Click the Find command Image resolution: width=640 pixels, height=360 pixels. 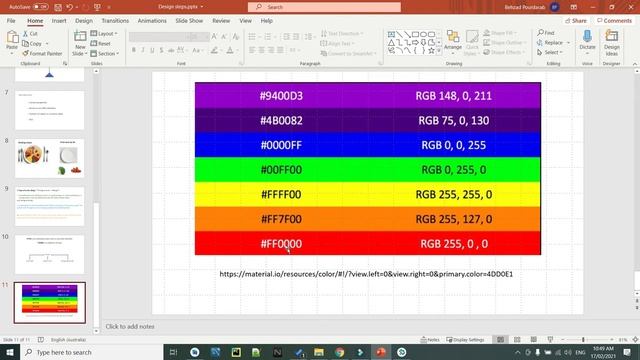pos(546,33)
